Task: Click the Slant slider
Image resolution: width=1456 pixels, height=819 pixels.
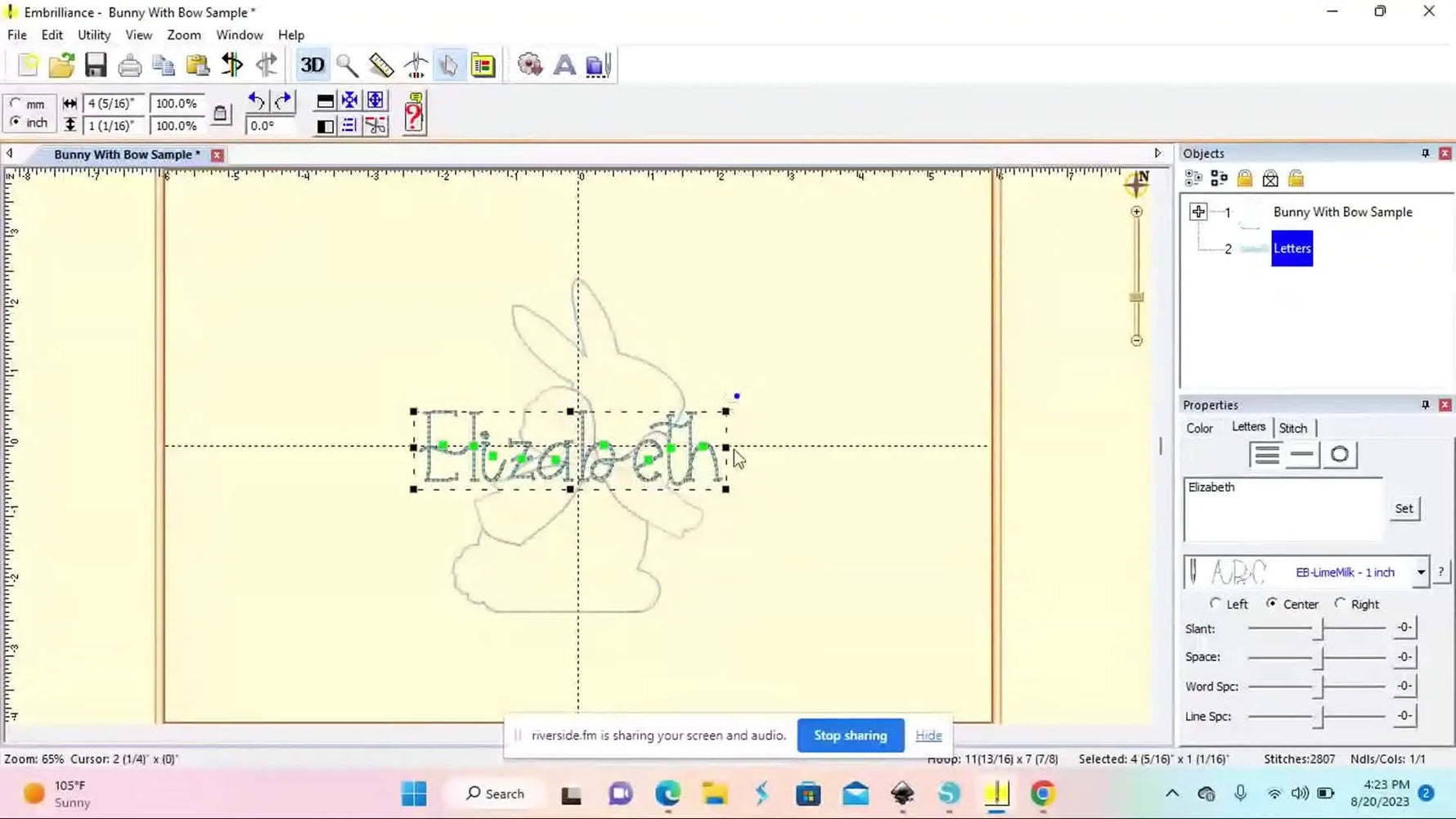Action: point(1318,628)
